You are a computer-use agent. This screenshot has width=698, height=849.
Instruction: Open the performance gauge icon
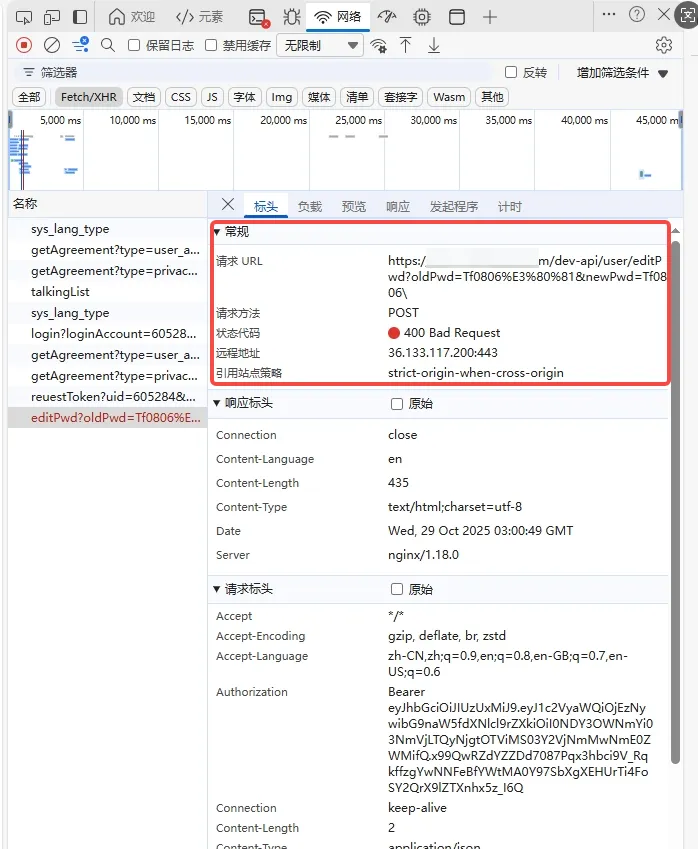coord(387,17)
